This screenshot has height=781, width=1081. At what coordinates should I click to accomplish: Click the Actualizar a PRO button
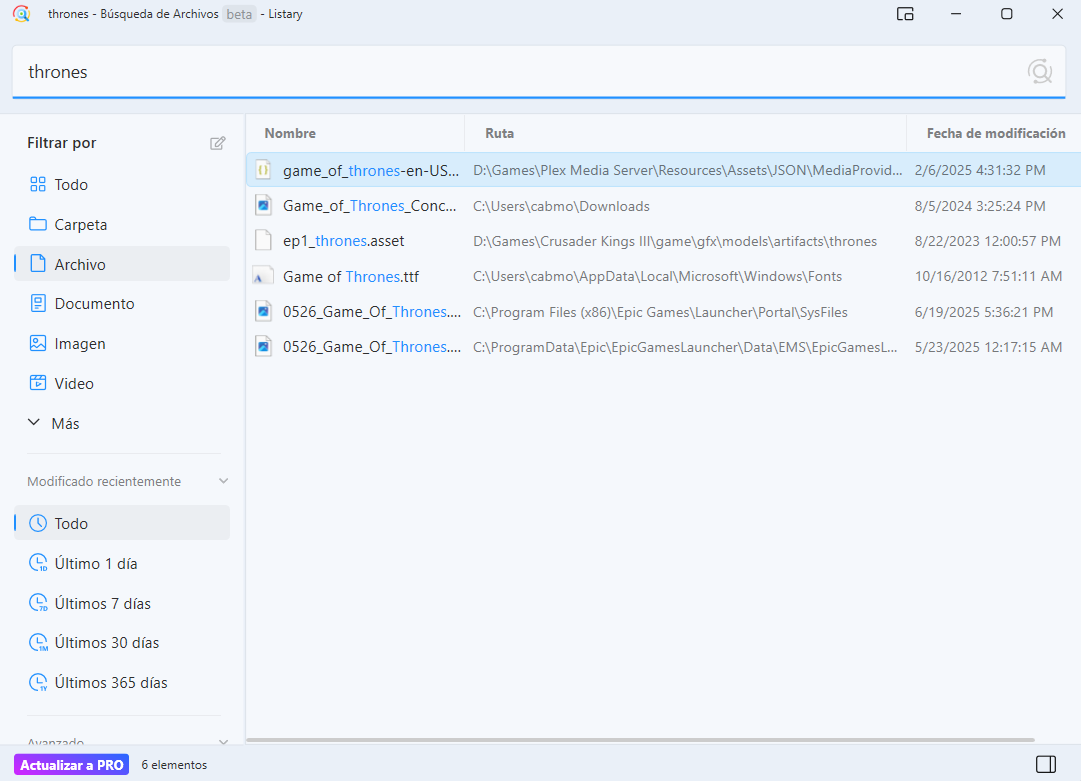(x=71, y=765)
